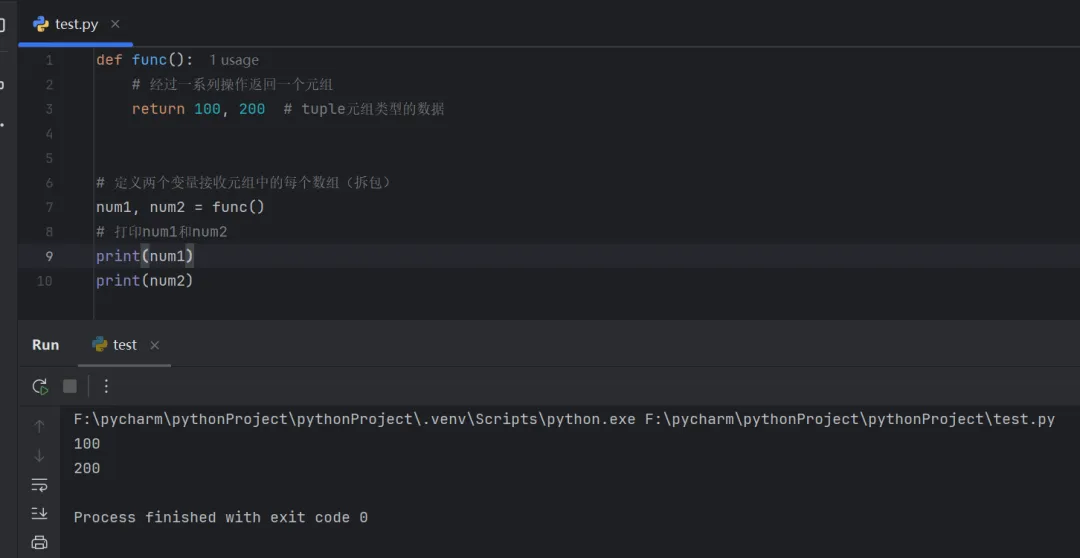
Task: Switch to the test run tab
Action: (124, 345)
